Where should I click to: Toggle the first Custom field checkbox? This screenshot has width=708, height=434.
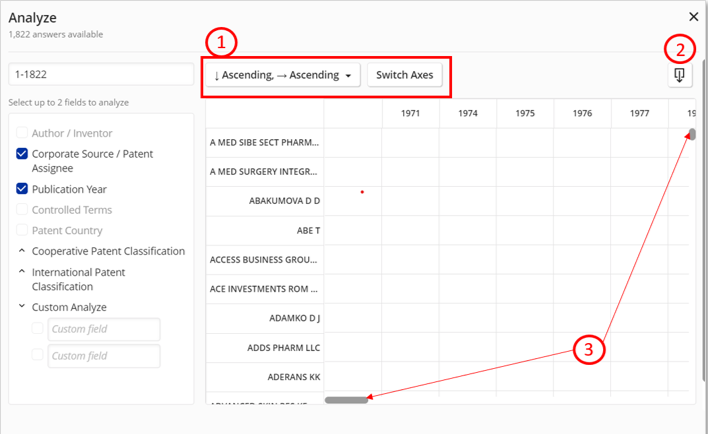coord(38,329)
